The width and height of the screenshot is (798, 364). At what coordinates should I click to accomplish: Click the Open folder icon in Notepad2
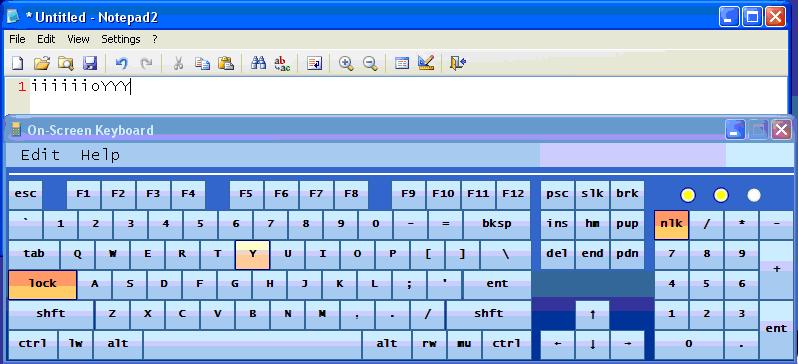42,63
